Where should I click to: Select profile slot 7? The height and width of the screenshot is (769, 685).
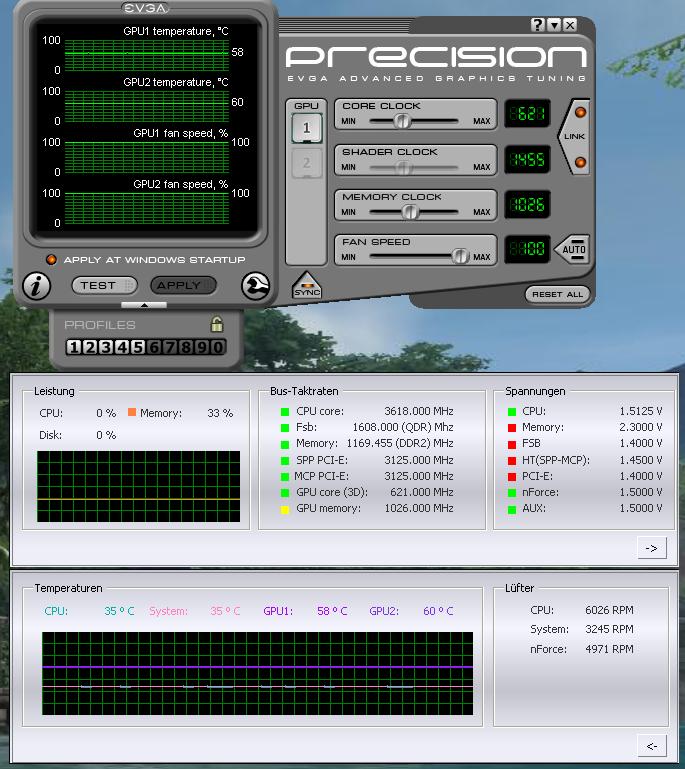point(170,347)
